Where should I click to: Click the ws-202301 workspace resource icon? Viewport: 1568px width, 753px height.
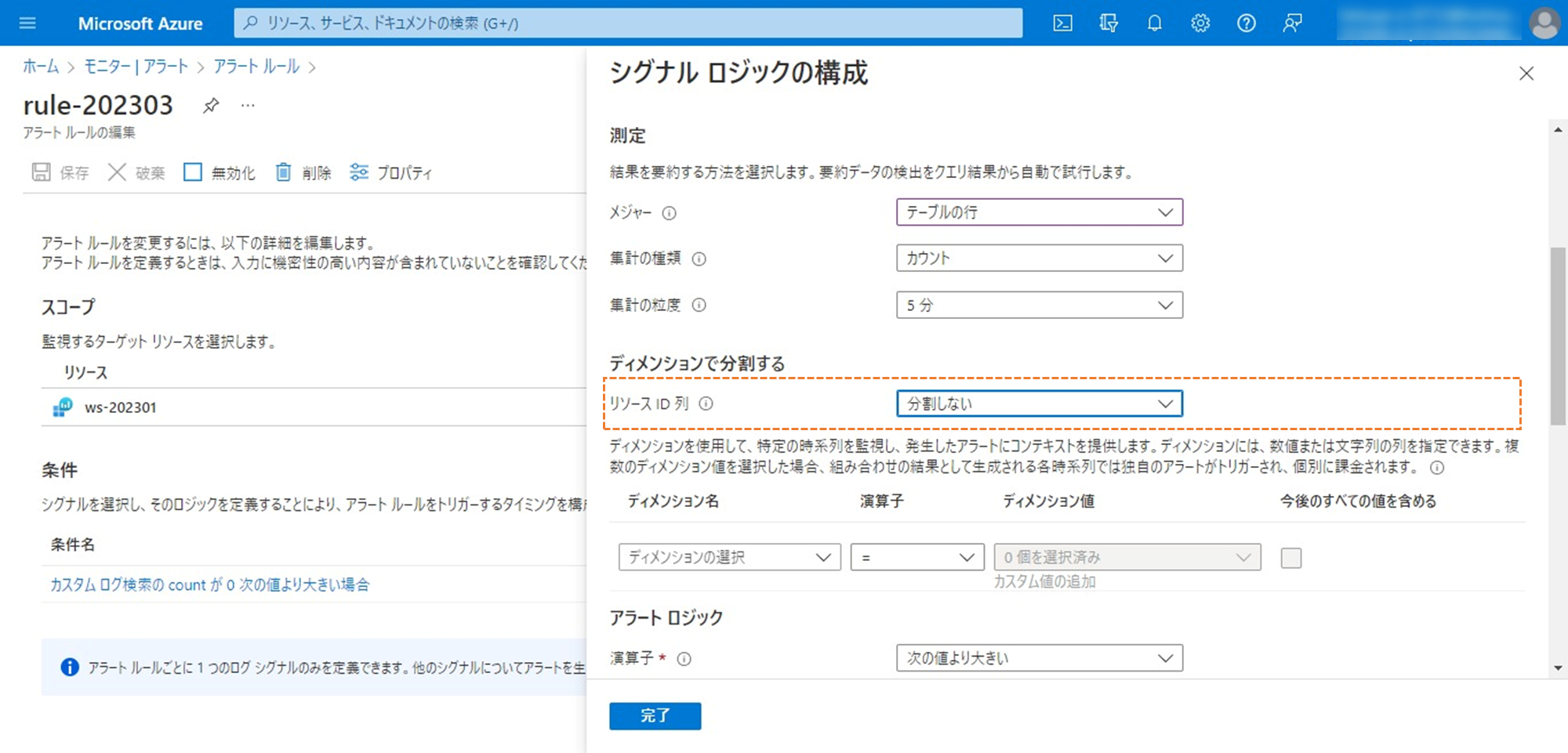coord(62,407)
